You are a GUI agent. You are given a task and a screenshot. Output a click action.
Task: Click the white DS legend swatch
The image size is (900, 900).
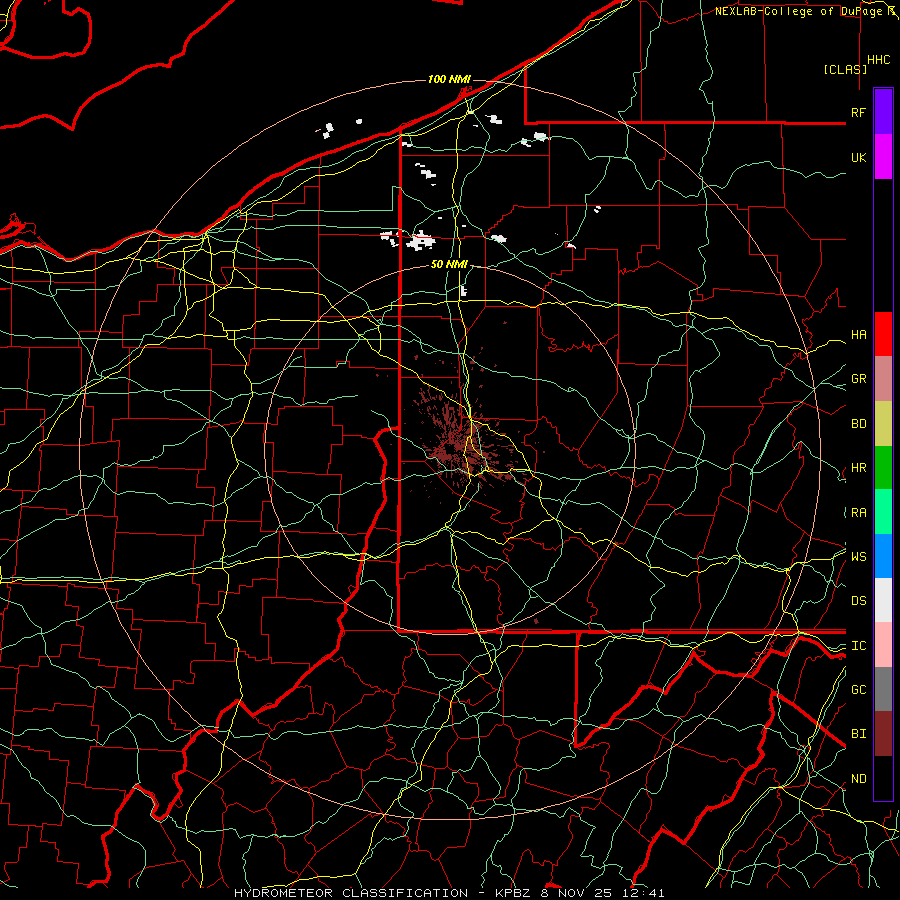coord(883,600)
